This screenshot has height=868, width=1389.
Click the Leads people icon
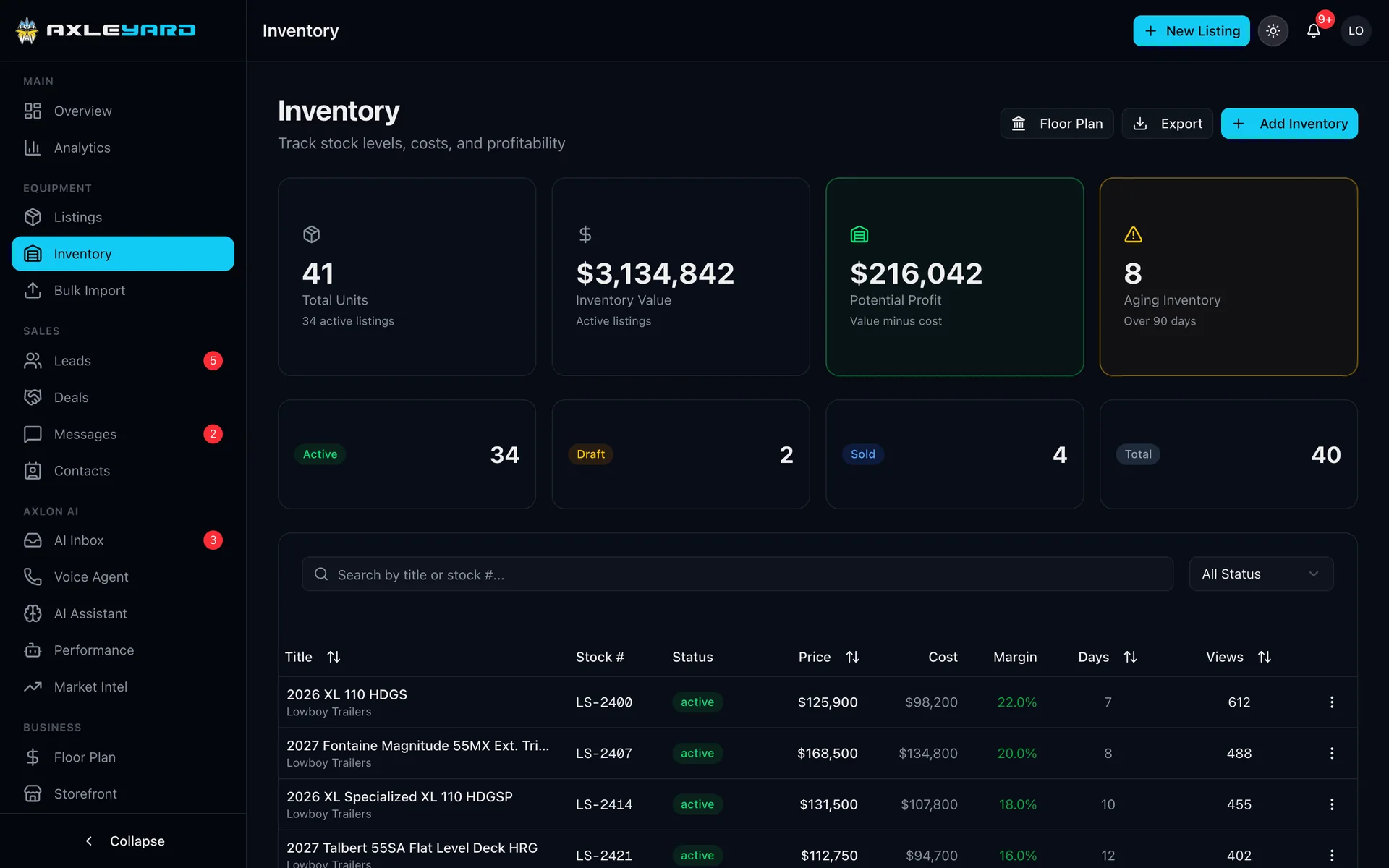[33, 361]
